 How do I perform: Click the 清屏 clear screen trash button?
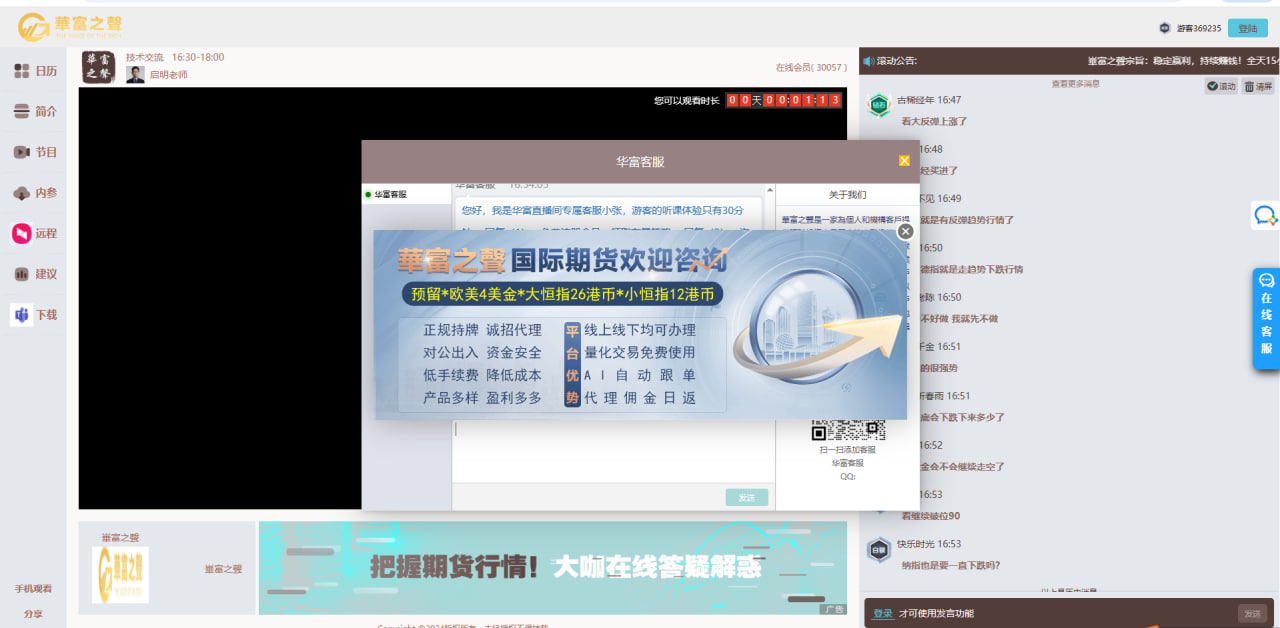(1258, 87)
